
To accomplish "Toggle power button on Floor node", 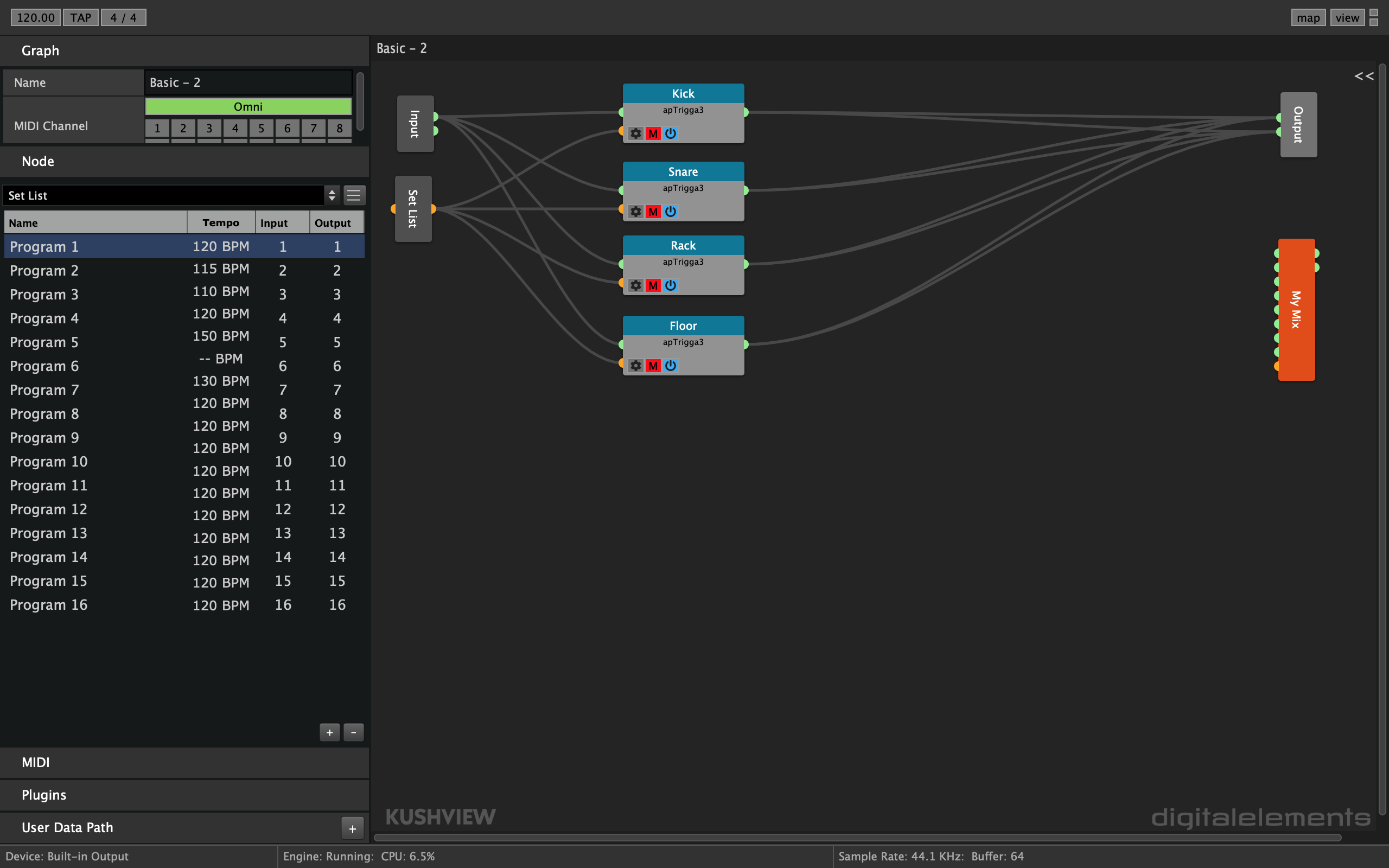I will point(671,366).
